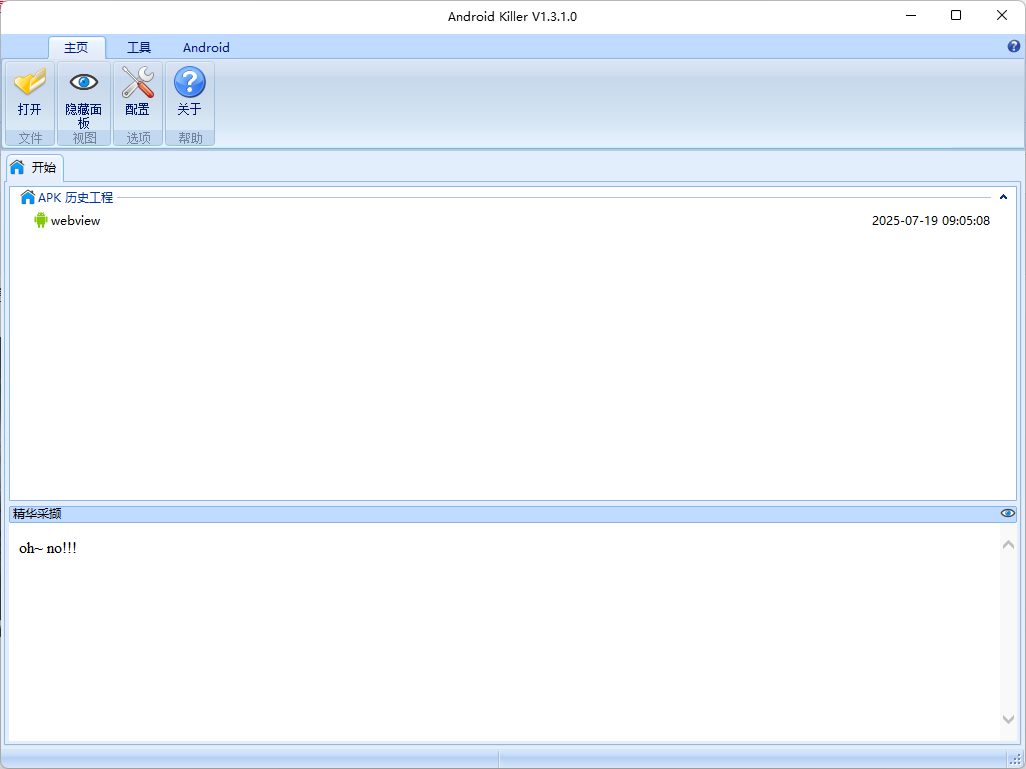Close the Android Killer window

click(1002, 15)
